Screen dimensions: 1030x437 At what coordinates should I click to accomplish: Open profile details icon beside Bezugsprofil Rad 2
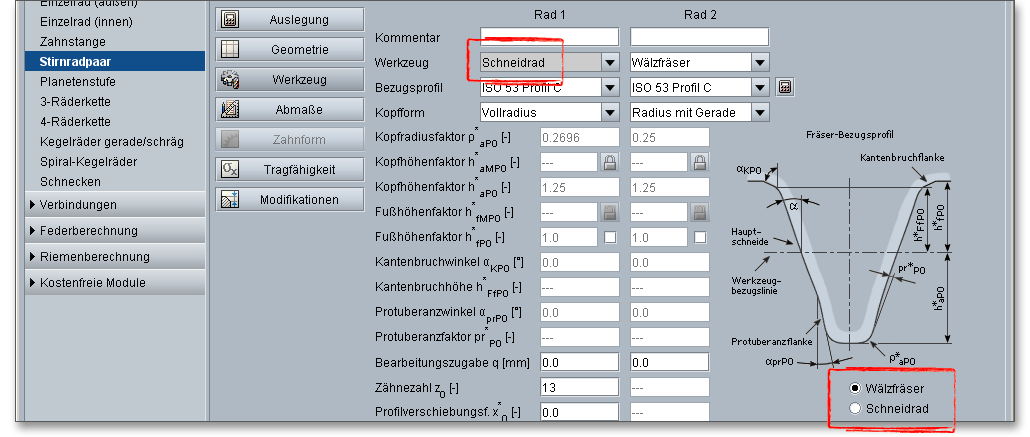coord(785,87)
